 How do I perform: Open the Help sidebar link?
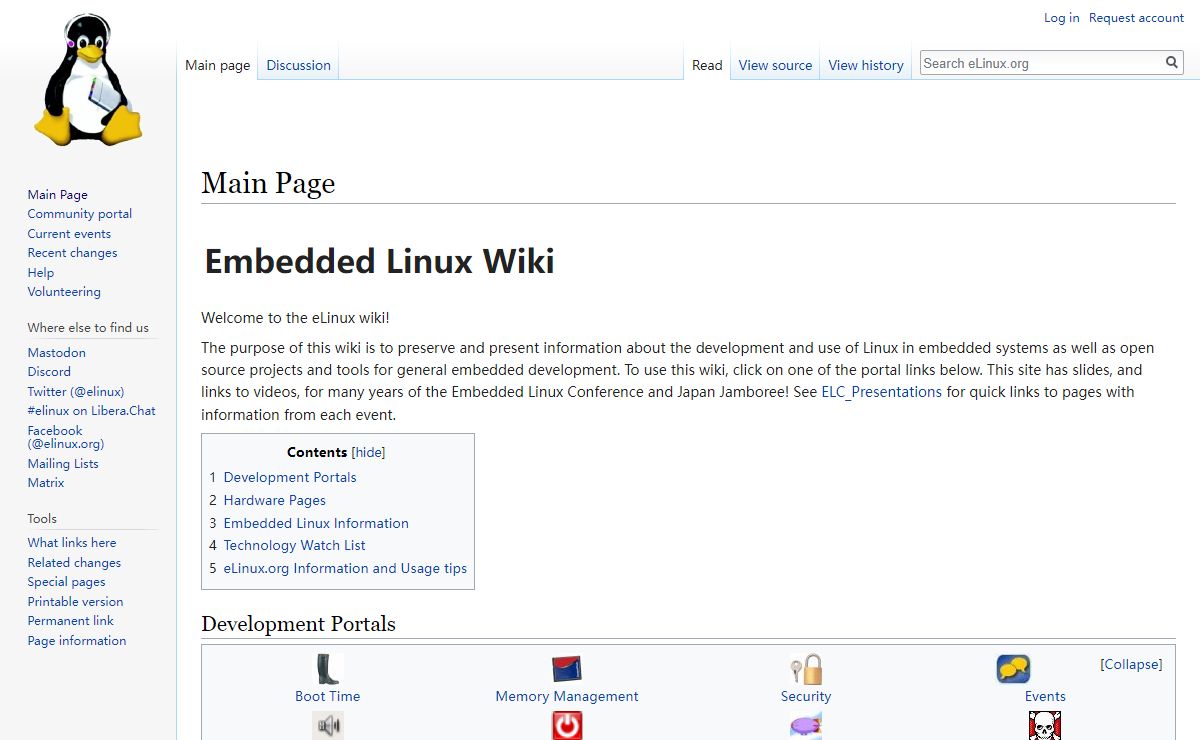[x=41, y=273]
